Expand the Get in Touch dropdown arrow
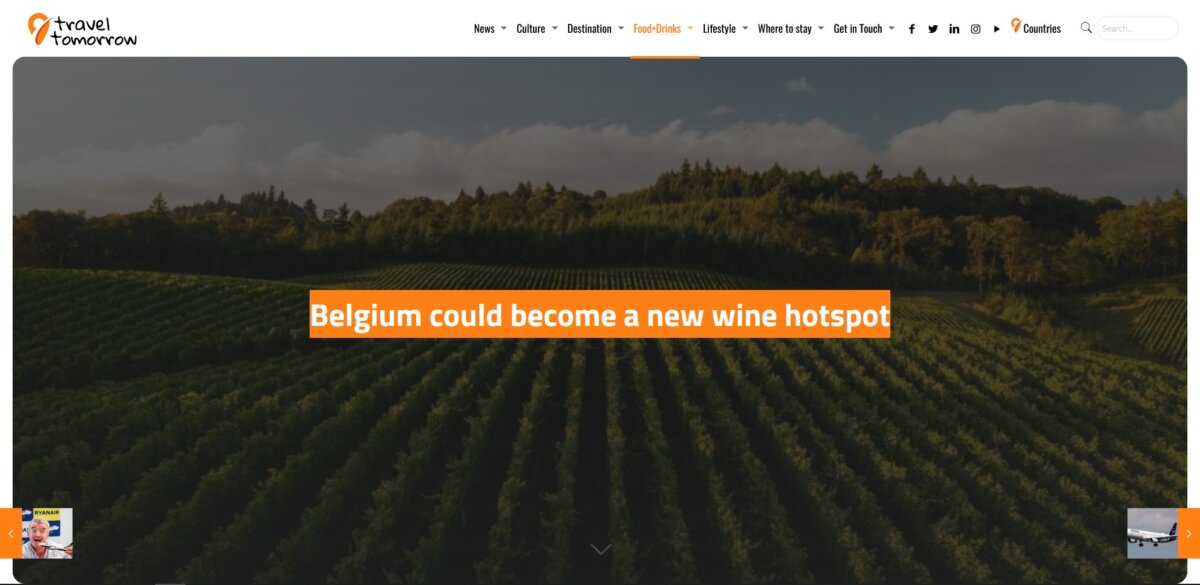The height and width of the screenshot is (585, 1200). coord(891,28)
